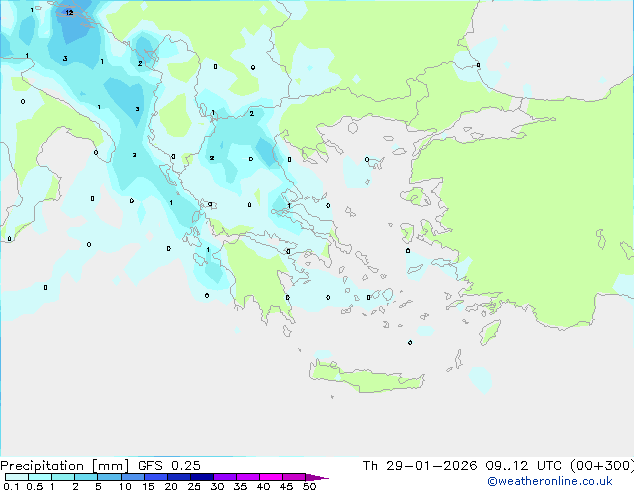This screenshot has width=634, height=490.
Task: Click the '15' legend scale label
Action: click(x=148, y=486)
